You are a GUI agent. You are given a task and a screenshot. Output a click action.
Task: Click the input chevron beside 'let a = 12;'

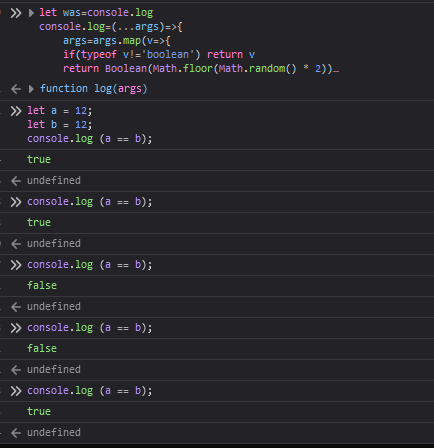16,111
